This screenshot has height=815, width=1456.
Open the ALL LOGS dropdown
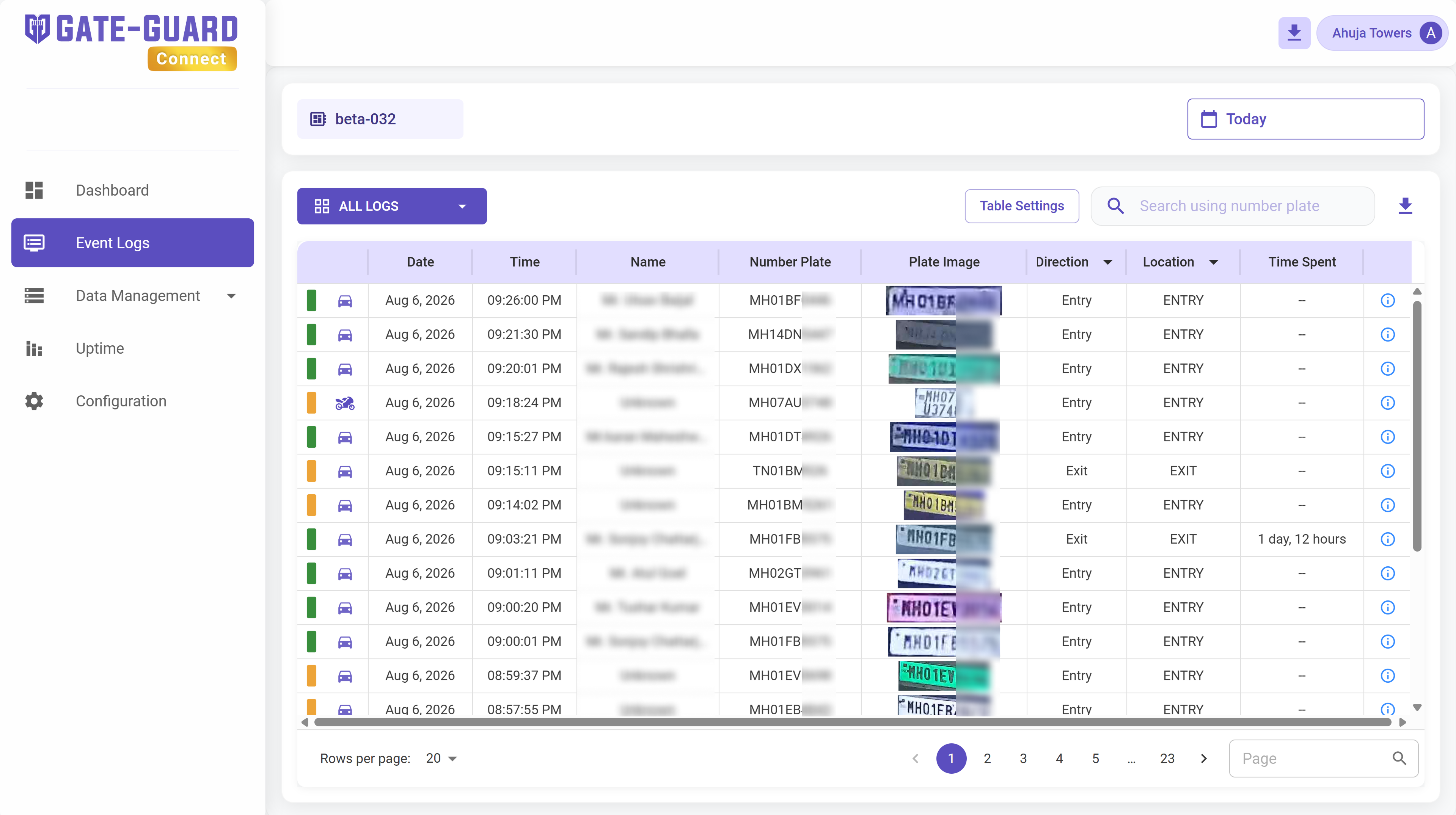point(392,206)
